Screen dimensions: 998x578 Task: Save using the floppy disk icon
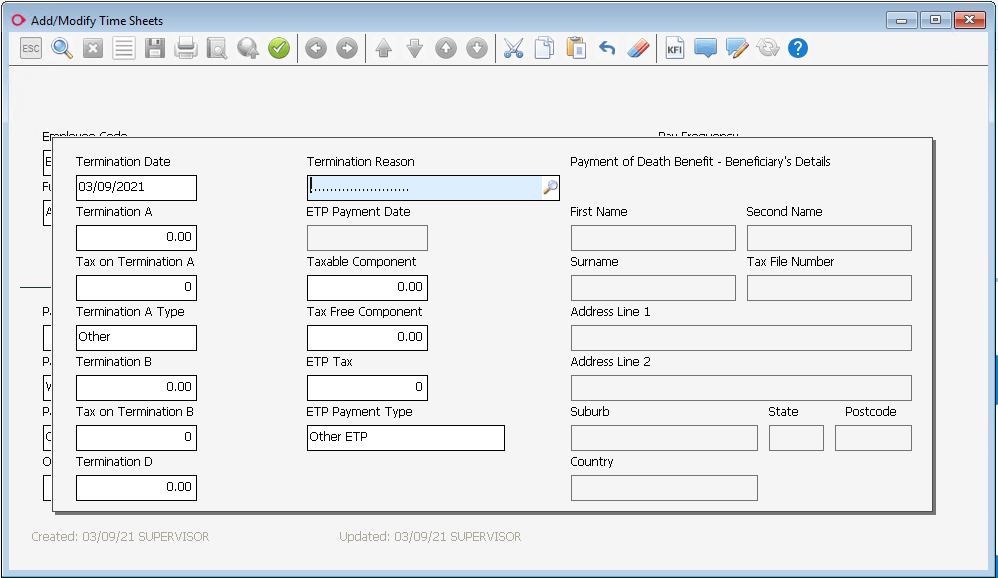(155, 48)
